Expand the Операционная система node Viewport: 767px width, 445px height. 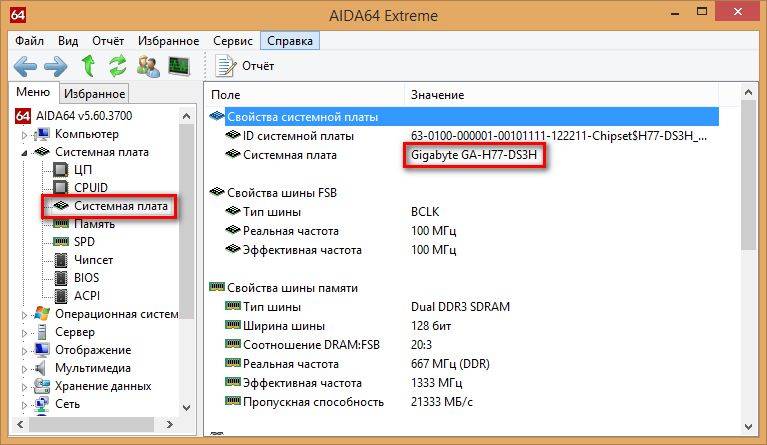[24, 315]
